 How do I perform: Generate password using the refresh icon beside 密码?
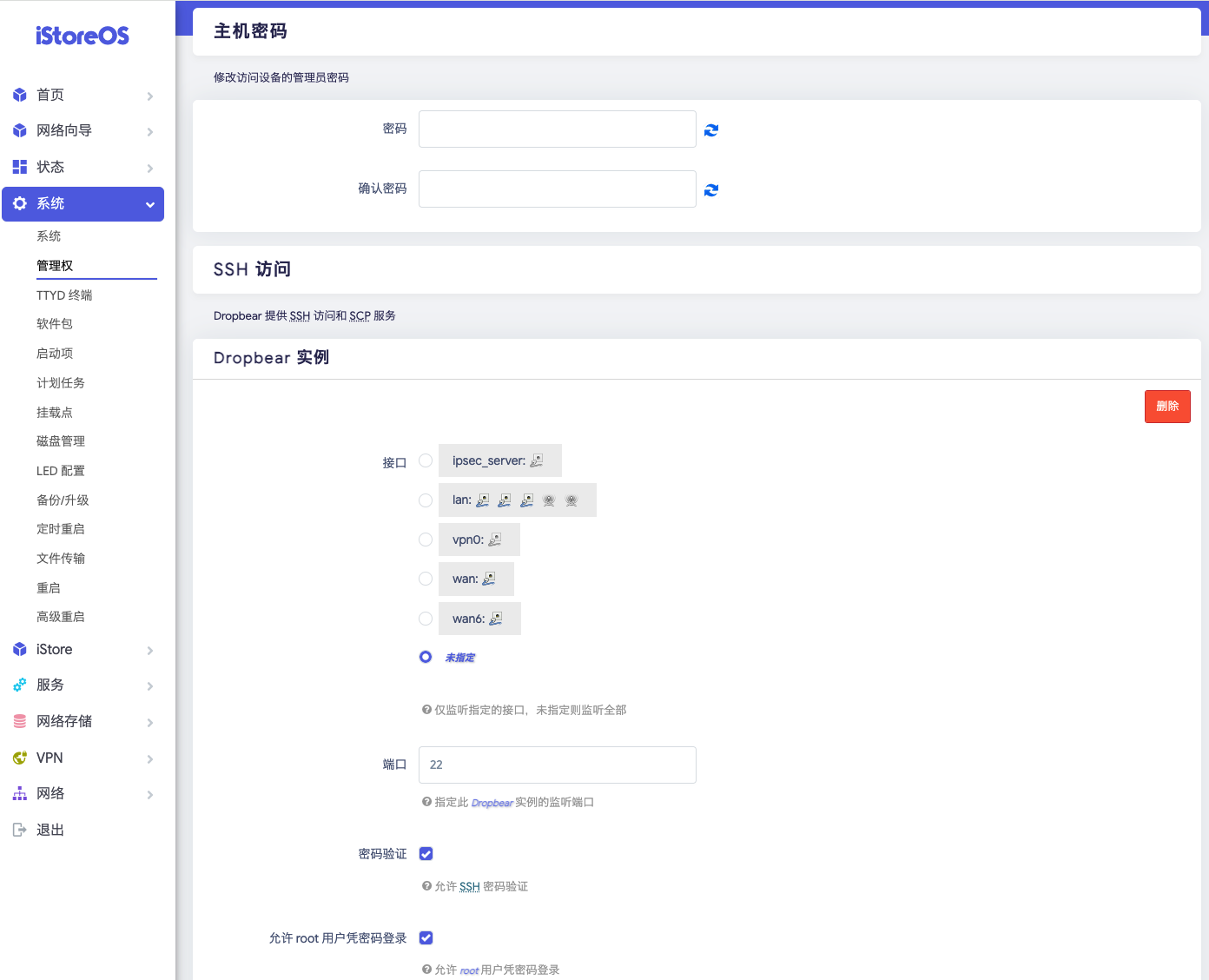(711, 129)
